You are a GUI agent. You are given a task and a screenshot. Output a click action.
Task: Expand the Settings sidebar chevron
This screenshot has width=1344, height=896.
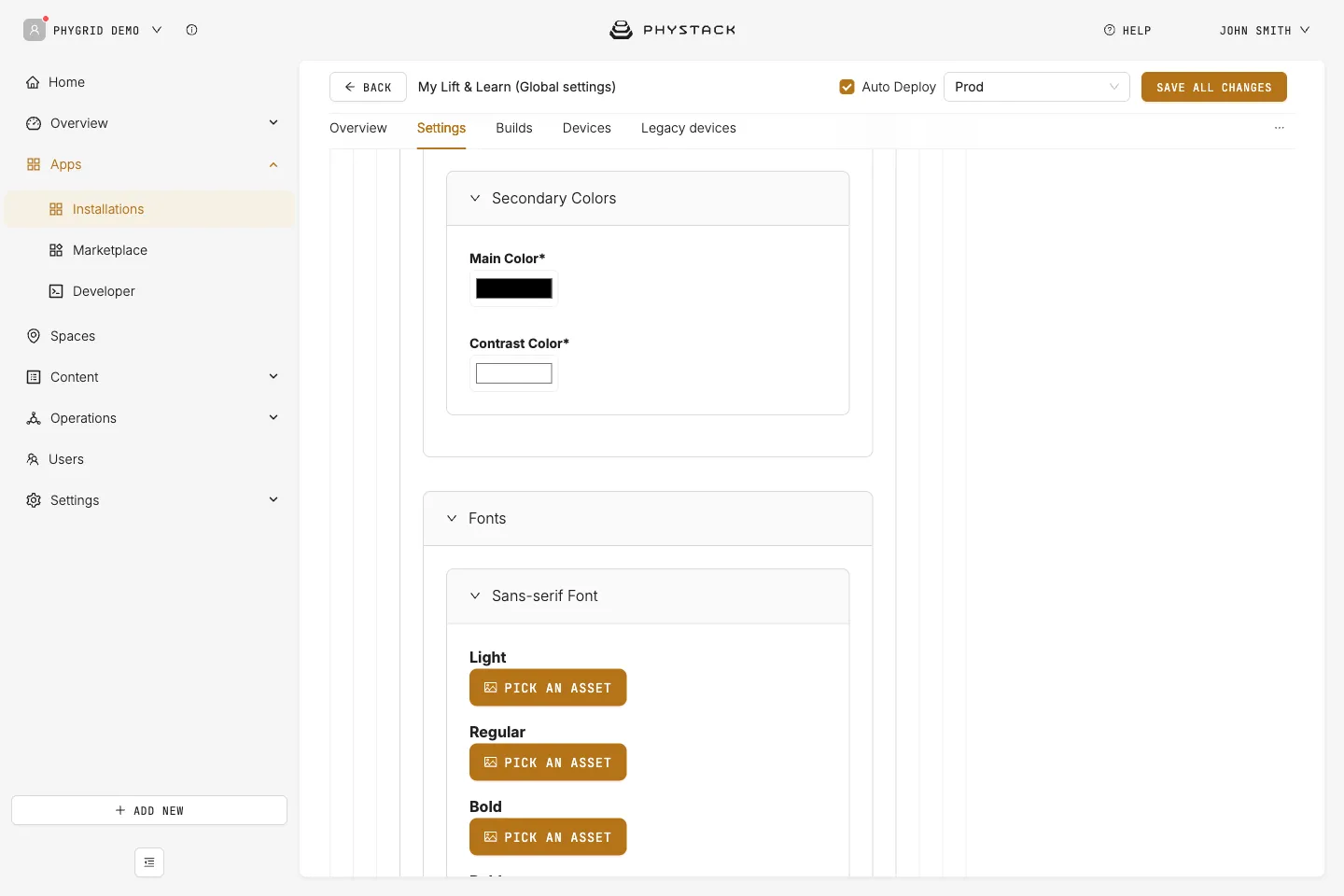pyautogui.click(x=273, y=499)
